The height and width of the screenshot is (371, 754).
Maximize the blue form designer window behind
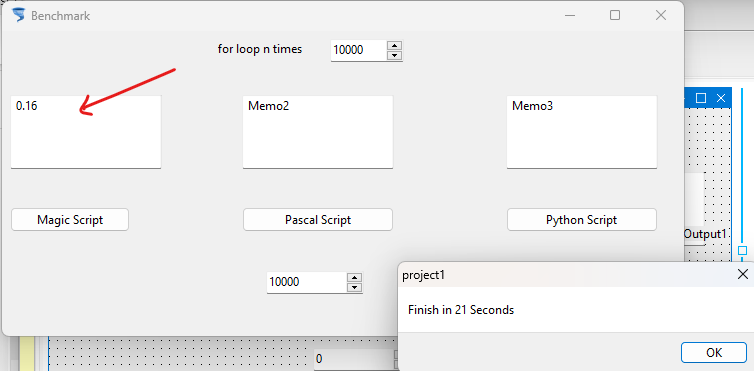[x=701, y=98]
